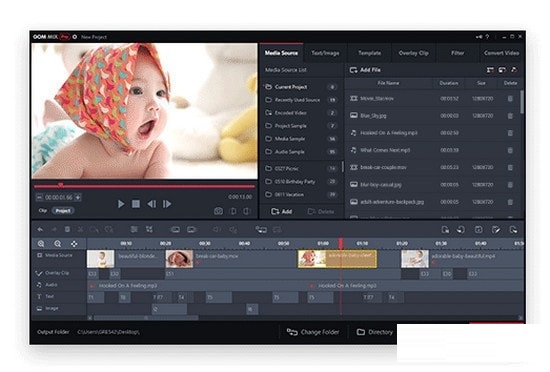The height and width of the screenshot is (372, 550).
Task: Delete the Movie_titas.mov file via trash icon
Action: [x=510, y=99]
